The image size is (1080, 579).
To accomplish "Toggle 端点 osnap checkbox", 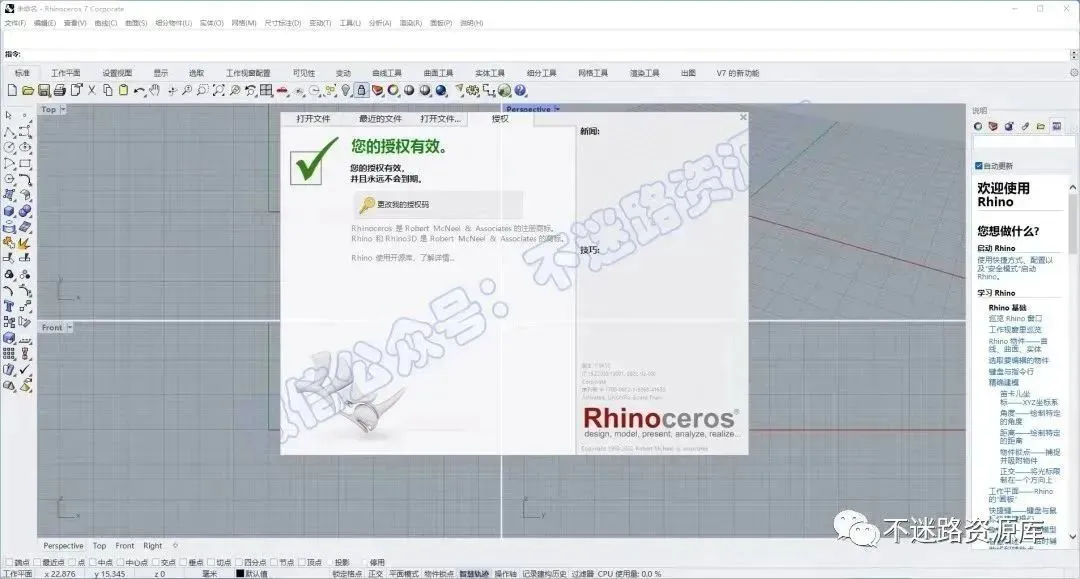I will pyautogui.click(x=8, y=562).
